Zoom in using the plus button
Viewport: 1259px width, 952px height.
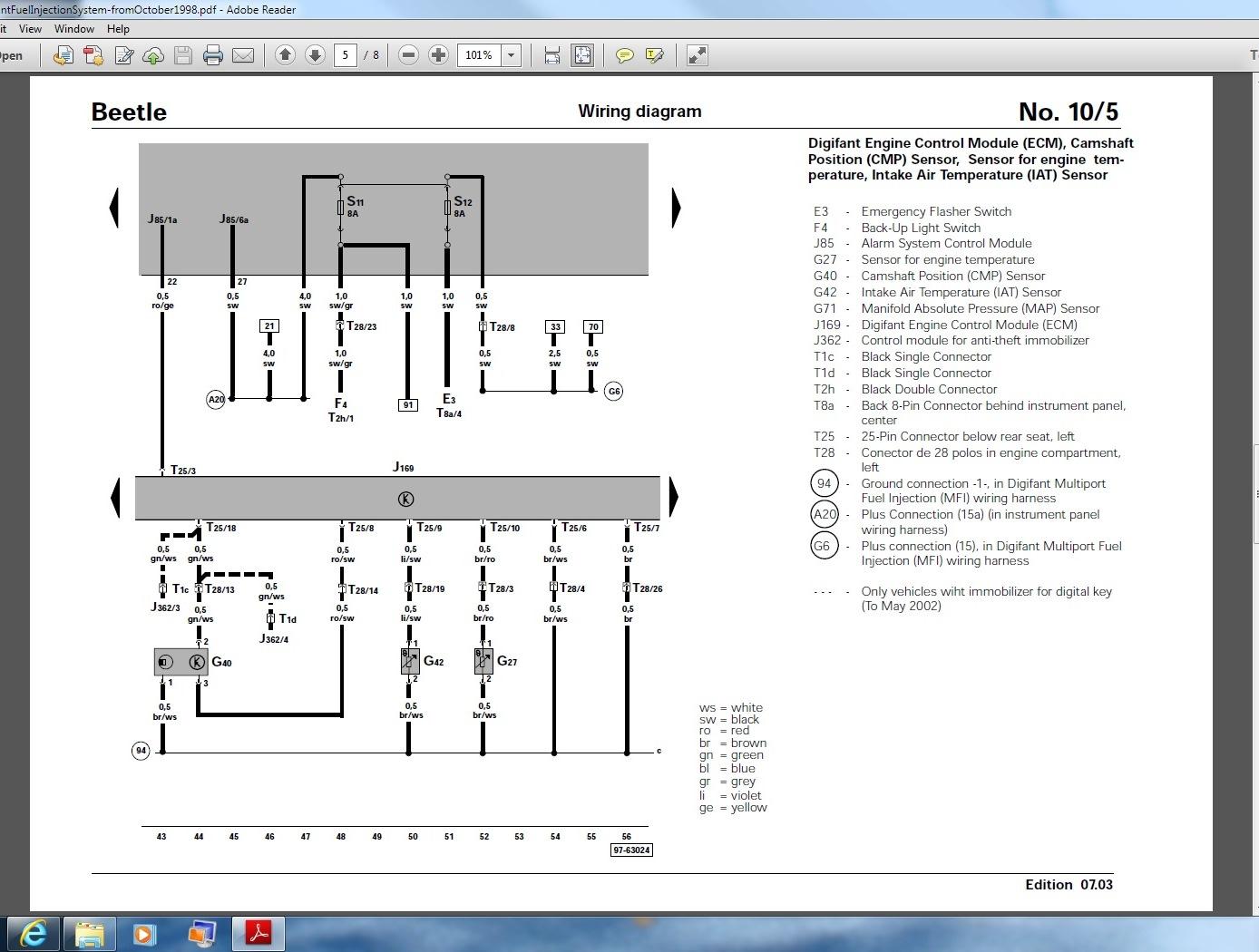coord(438,55)
